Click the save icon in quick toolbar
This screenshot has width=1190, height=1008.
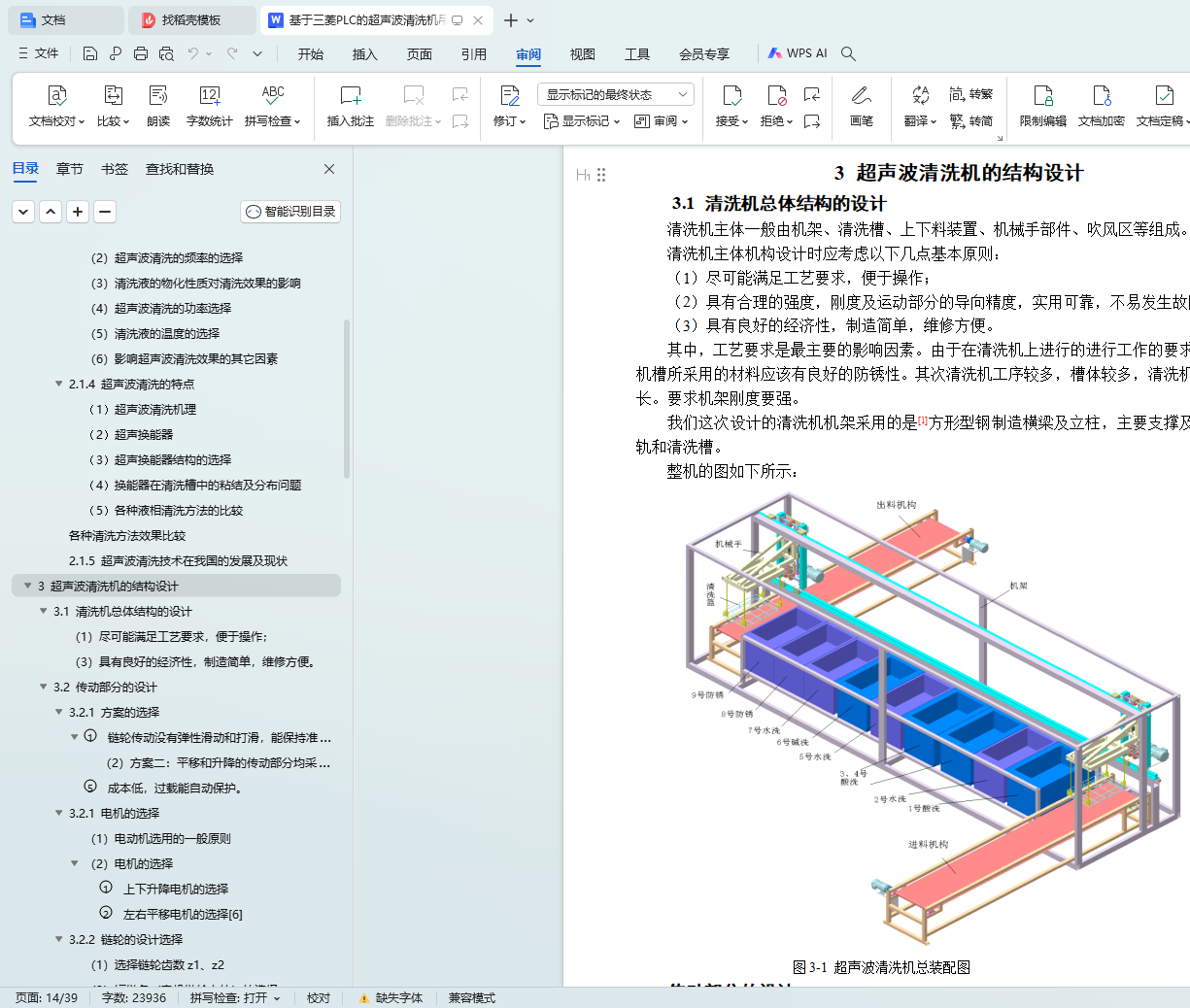(x=90, y=53)
